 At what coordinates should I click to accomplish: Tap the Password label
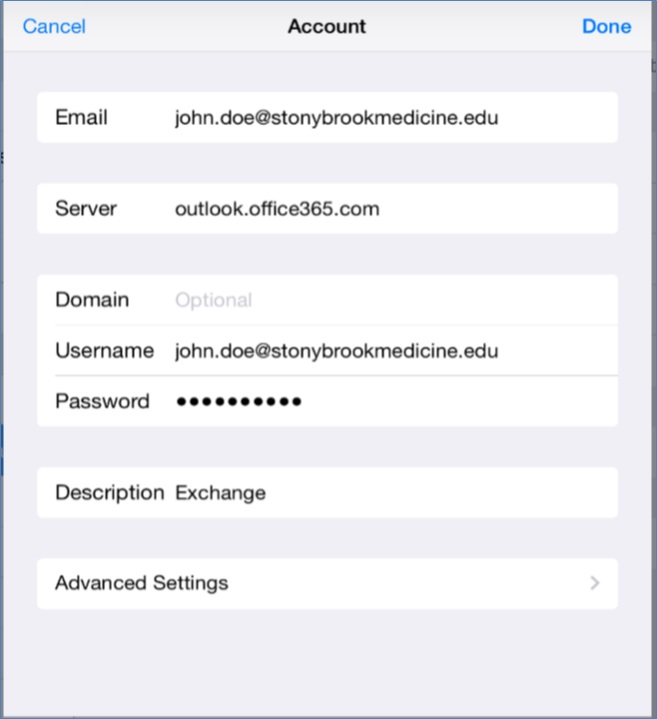point(102,402)
